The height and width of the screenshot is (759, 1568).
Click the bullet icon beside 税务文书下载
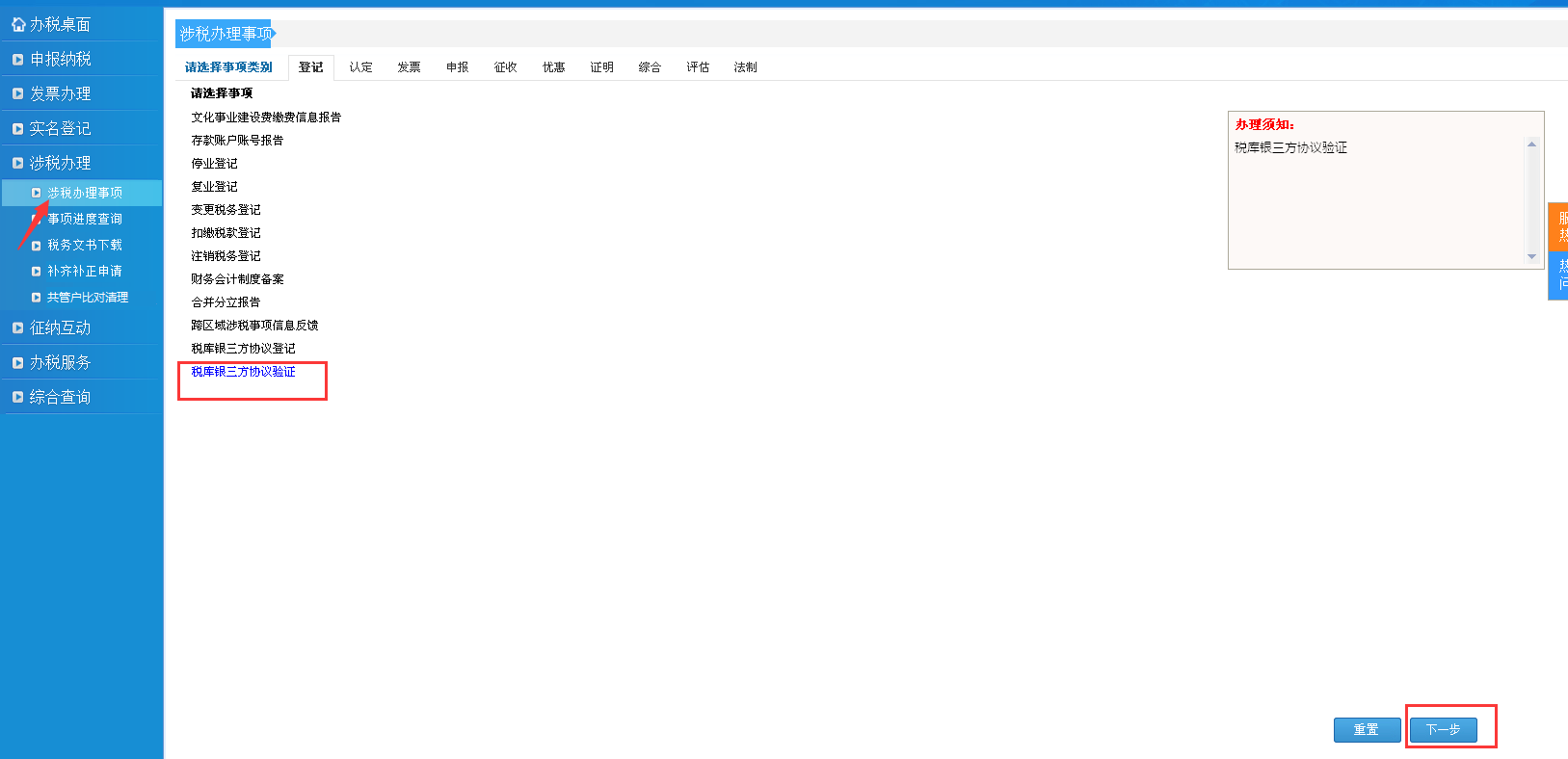pos(37,246)
